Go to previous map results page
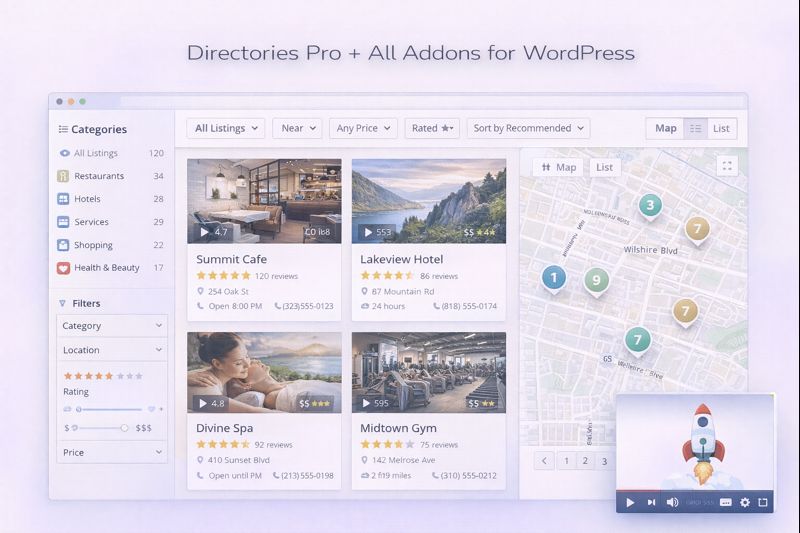This screenshot has height=533, width=800. tap(544, 461)
